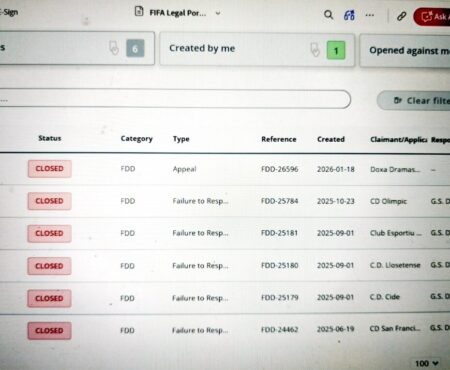Viewport: 450px width, 370px height.
Task: Click claimant Doxa Dramas...
Action: [395, 170]
